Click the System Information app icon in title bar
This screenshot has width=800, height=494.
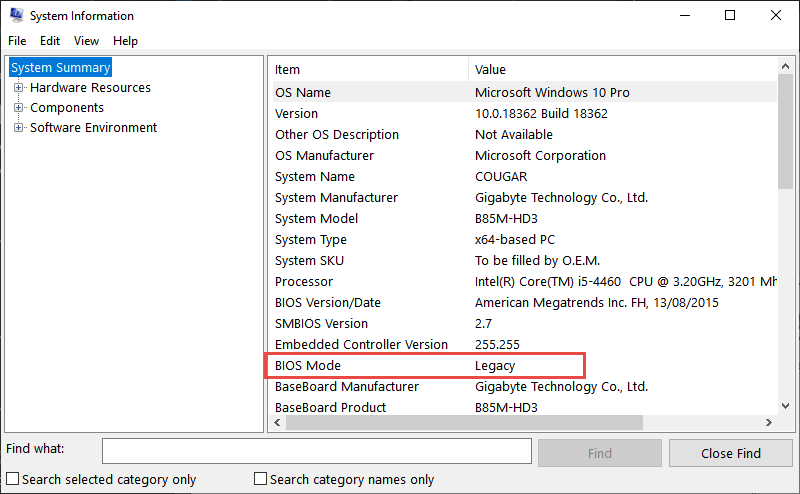(x=16, y=15)
